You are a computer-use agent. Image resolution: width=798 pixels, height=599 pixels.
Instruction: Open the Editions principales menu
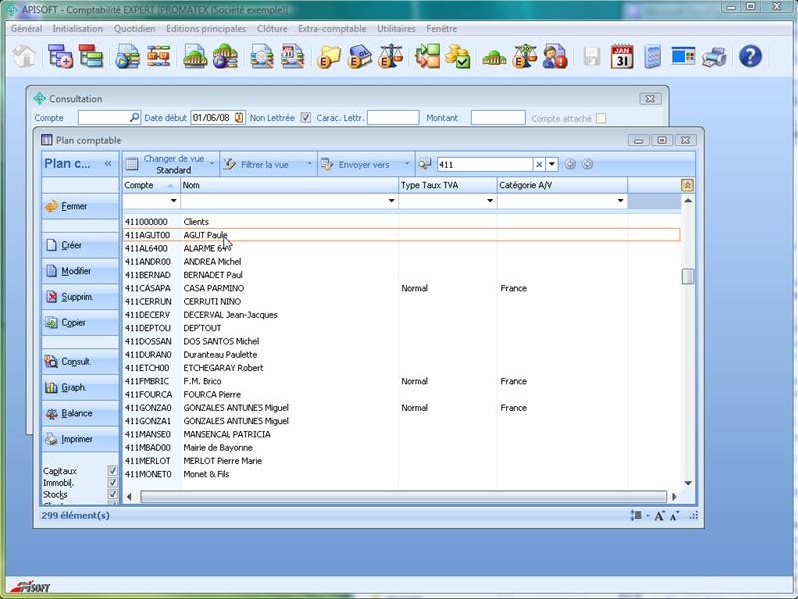point(206,29)
